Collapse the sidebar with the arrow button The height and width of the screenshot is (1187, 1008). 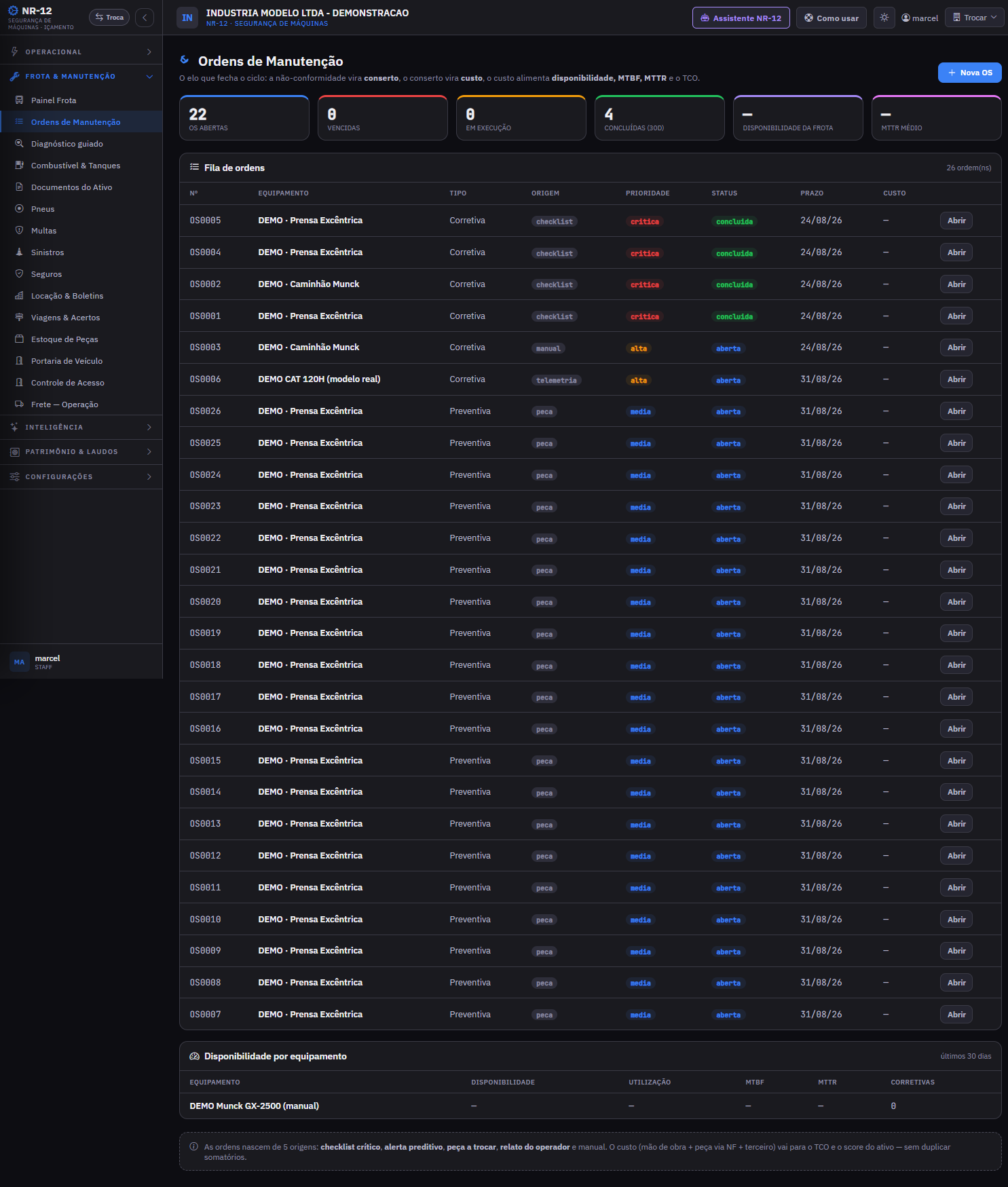(145, 18)
